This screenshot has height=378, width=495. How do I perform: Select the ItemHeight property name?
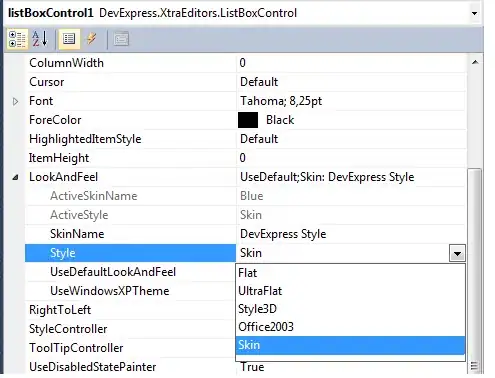(59, 158)
